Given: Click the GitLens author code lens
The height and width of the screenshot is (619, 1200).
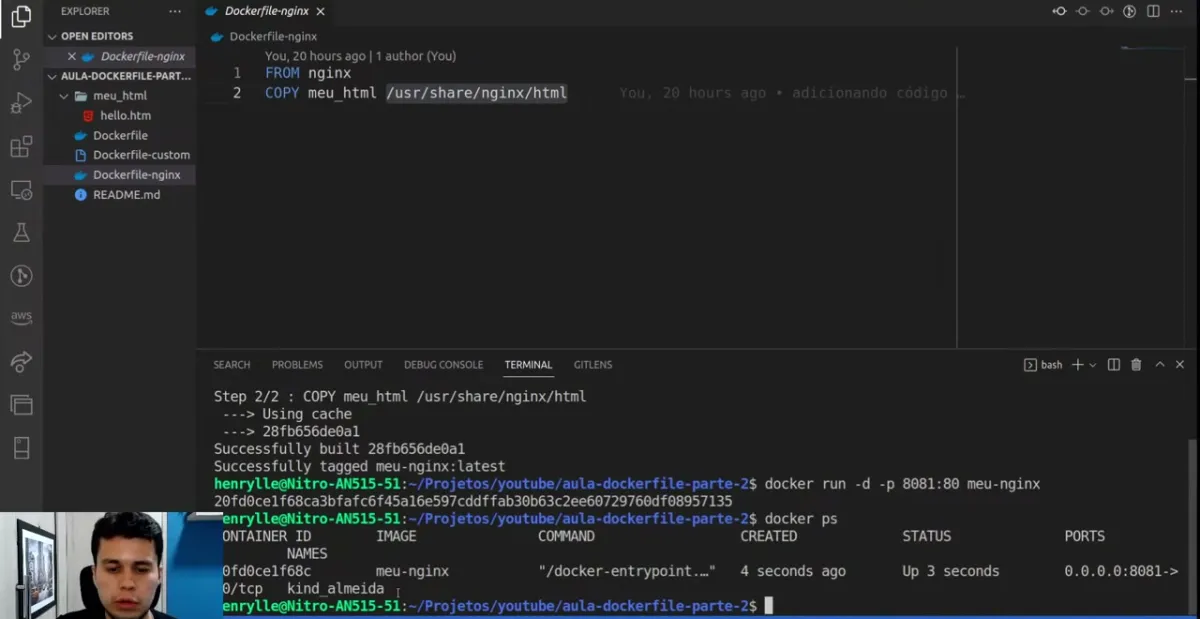Looking at the screenshot, I should coord(360,56).
